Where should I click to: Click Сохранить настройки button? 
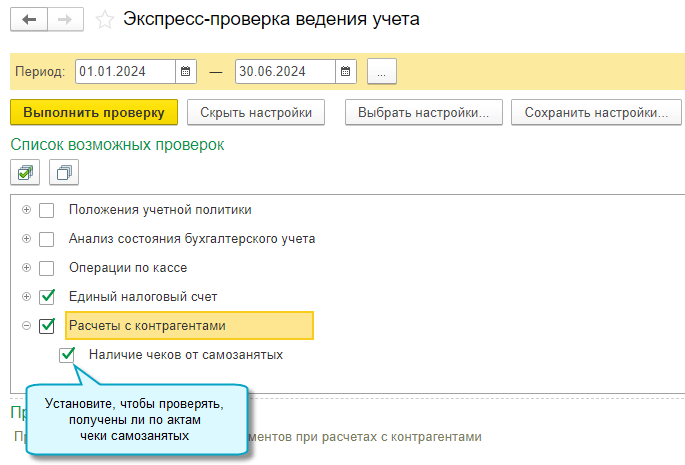pyautogui.click(x=595, y=112)
